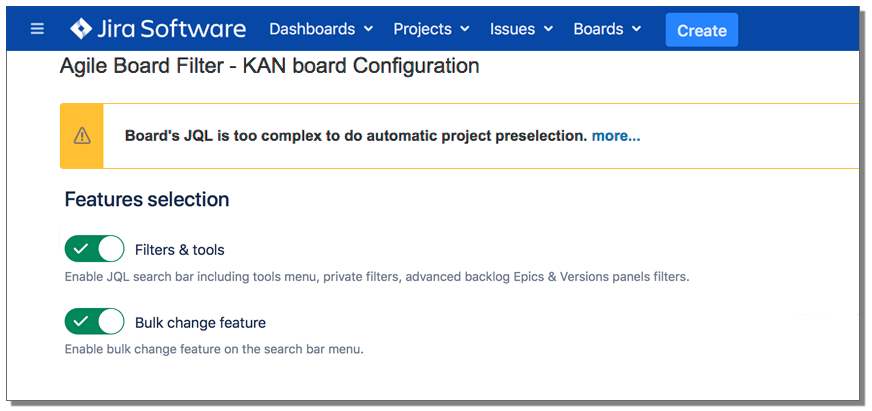Screen dimensions: 872x411
Task: Follow the "more..." link in the warning
Action: point(616,136)
